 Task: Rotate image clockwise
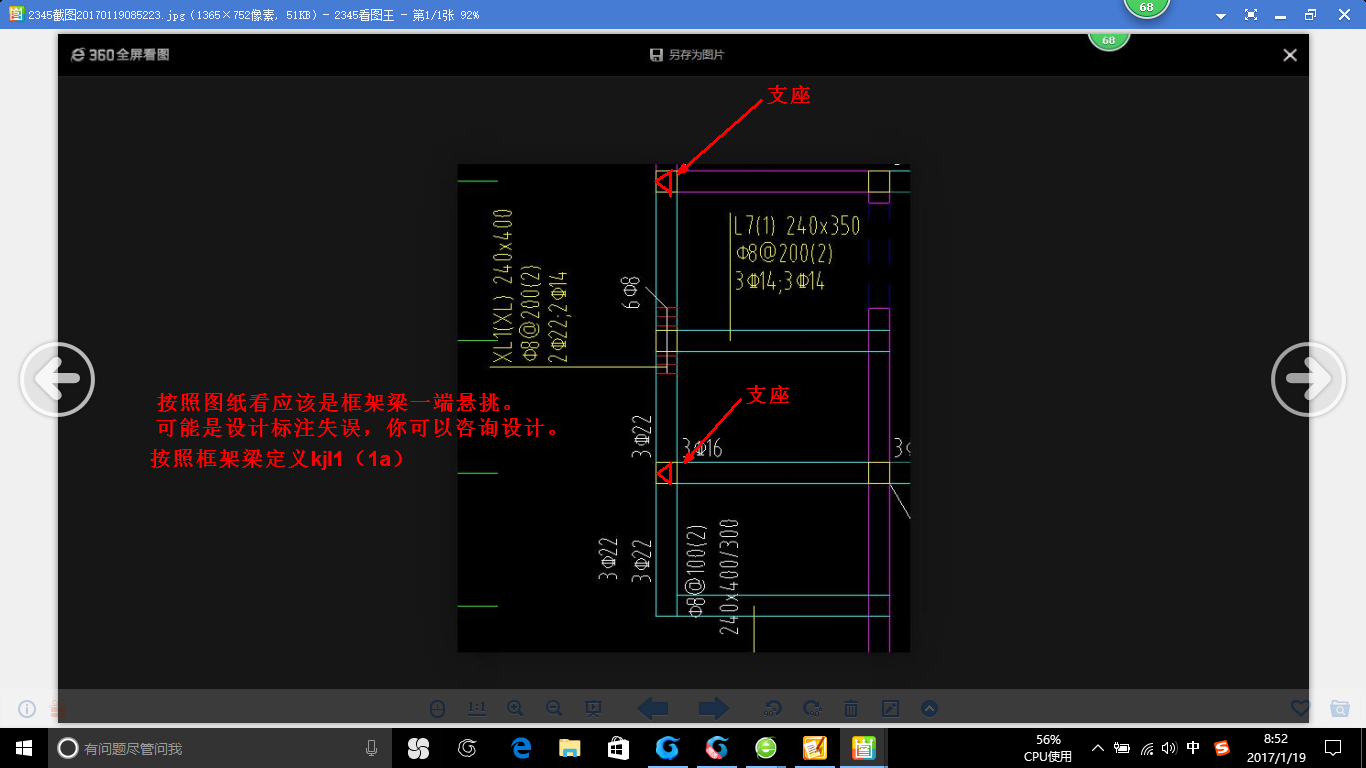(812, 709)
